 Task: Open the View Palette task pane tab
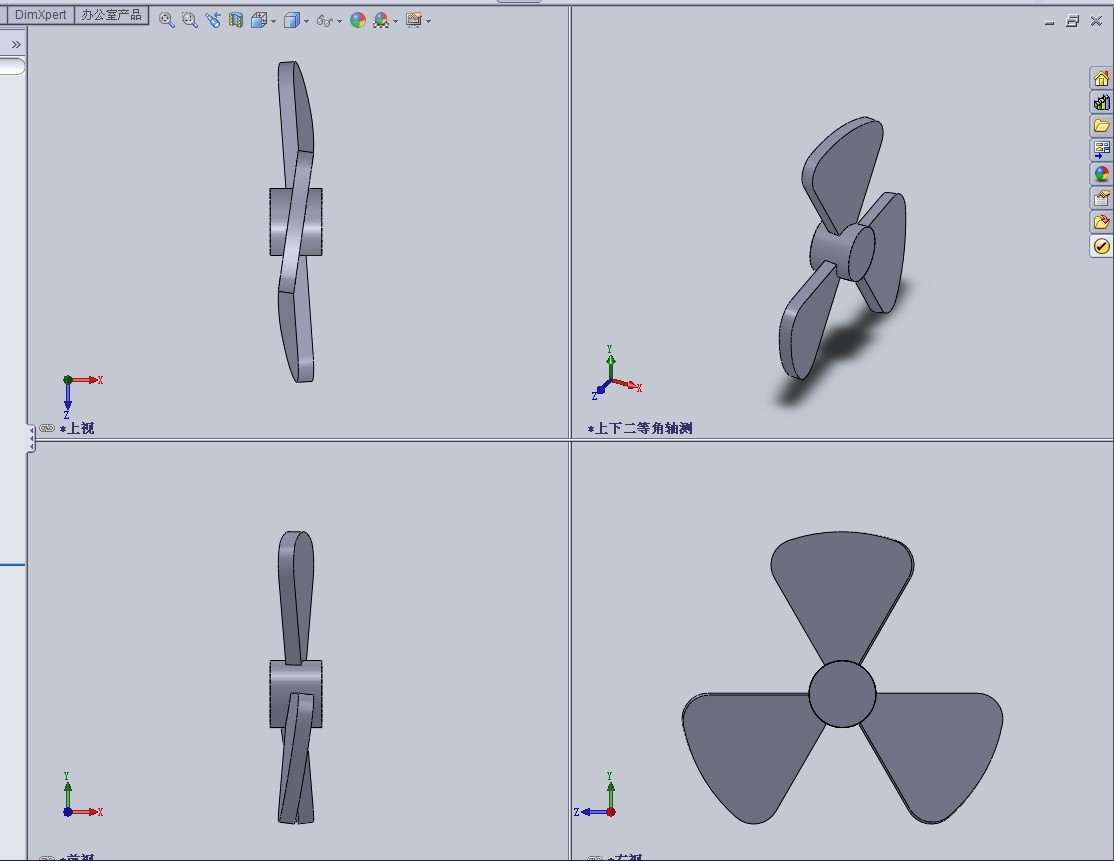click(1101, 150)
